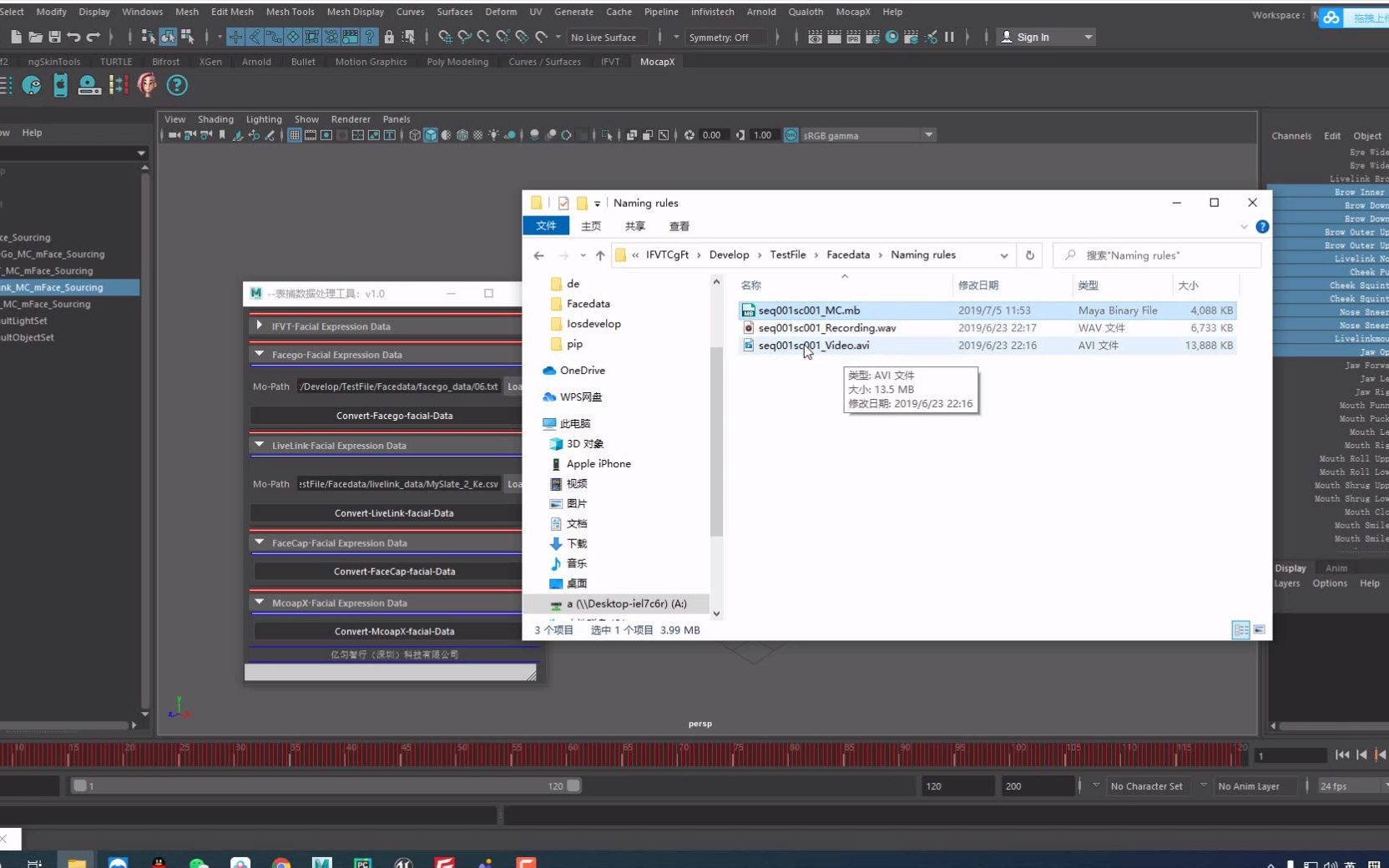This screenshot has height=868, width=1389.
Task: Turn on Symmetry from the Symmetry: Off control
Action: (x=720, y=37)
